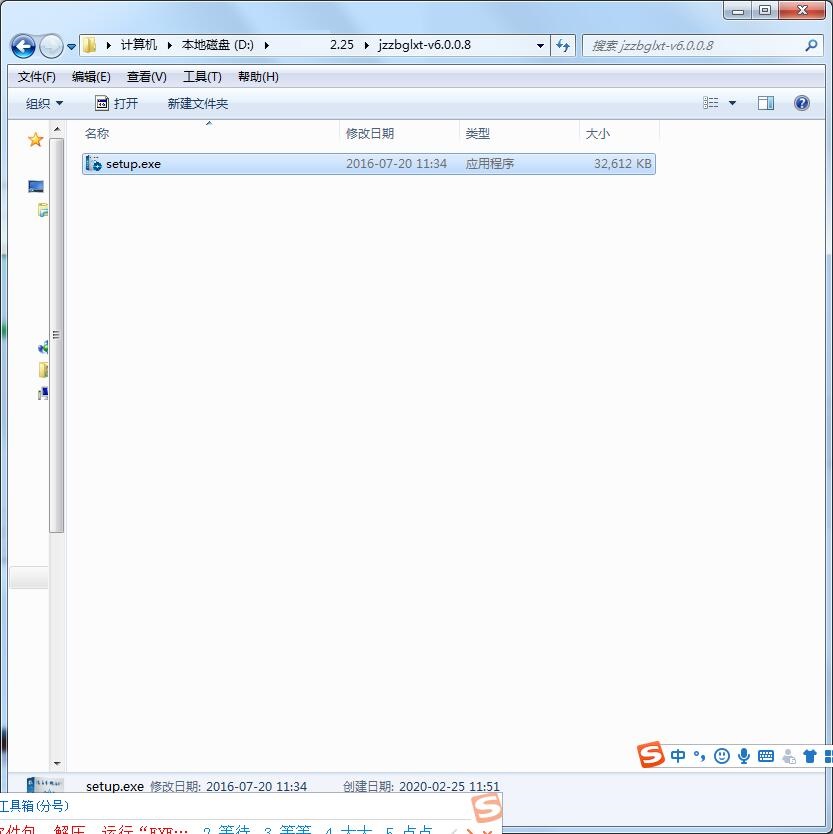Click the Sogou emoji smiley icon
Viewport: 833px width, 834px height.
(x=722, y=756)
